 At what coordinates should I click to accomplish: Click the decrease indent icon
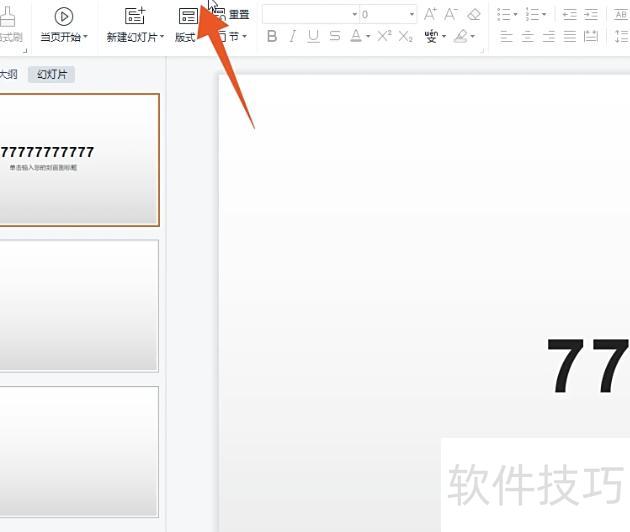point(569,14)
